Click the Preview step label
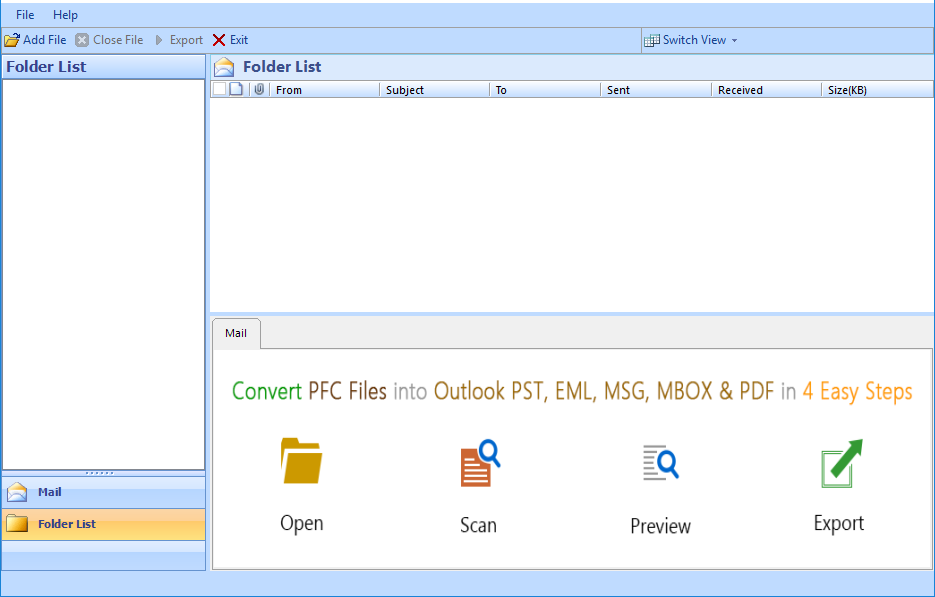 pyautogui.click(x=661, y=526)
